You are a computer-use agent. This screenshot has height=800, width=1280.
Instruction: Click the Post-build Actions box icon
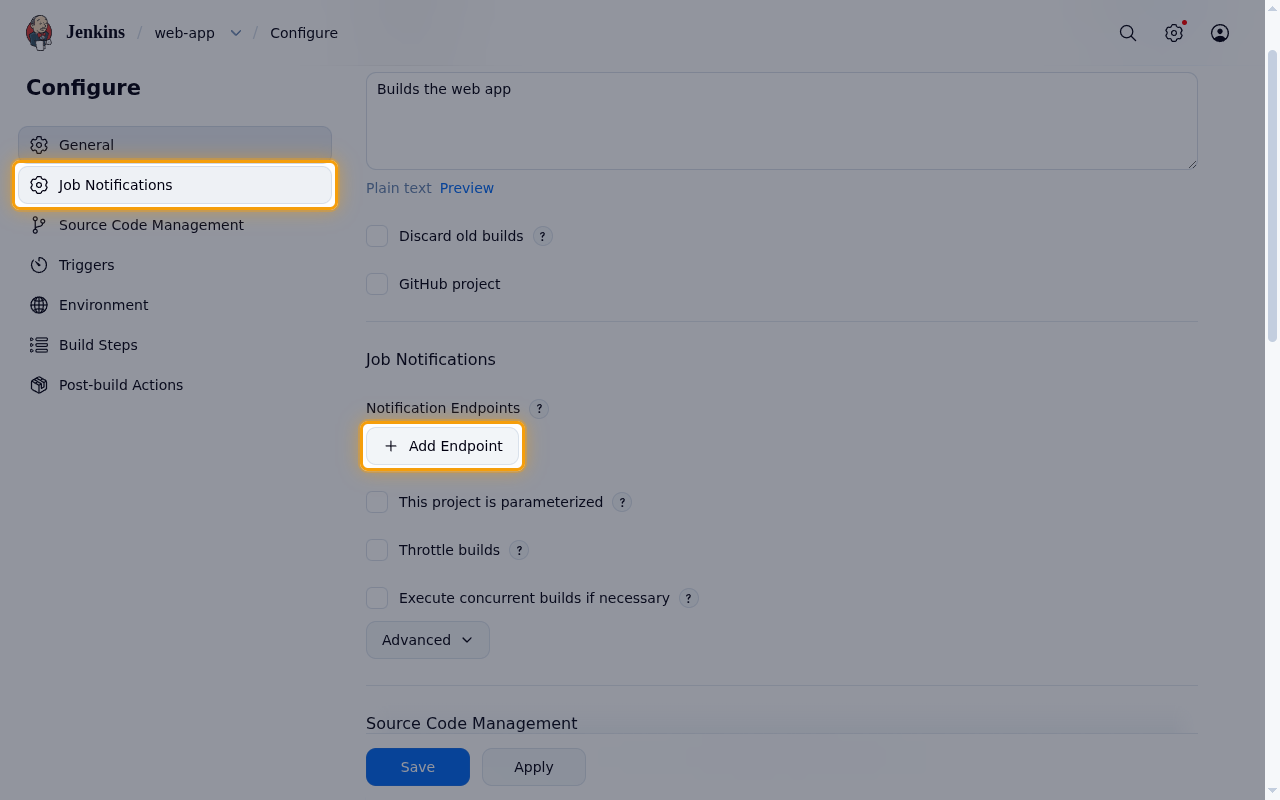pyautogui.click(x=39, y=385)
